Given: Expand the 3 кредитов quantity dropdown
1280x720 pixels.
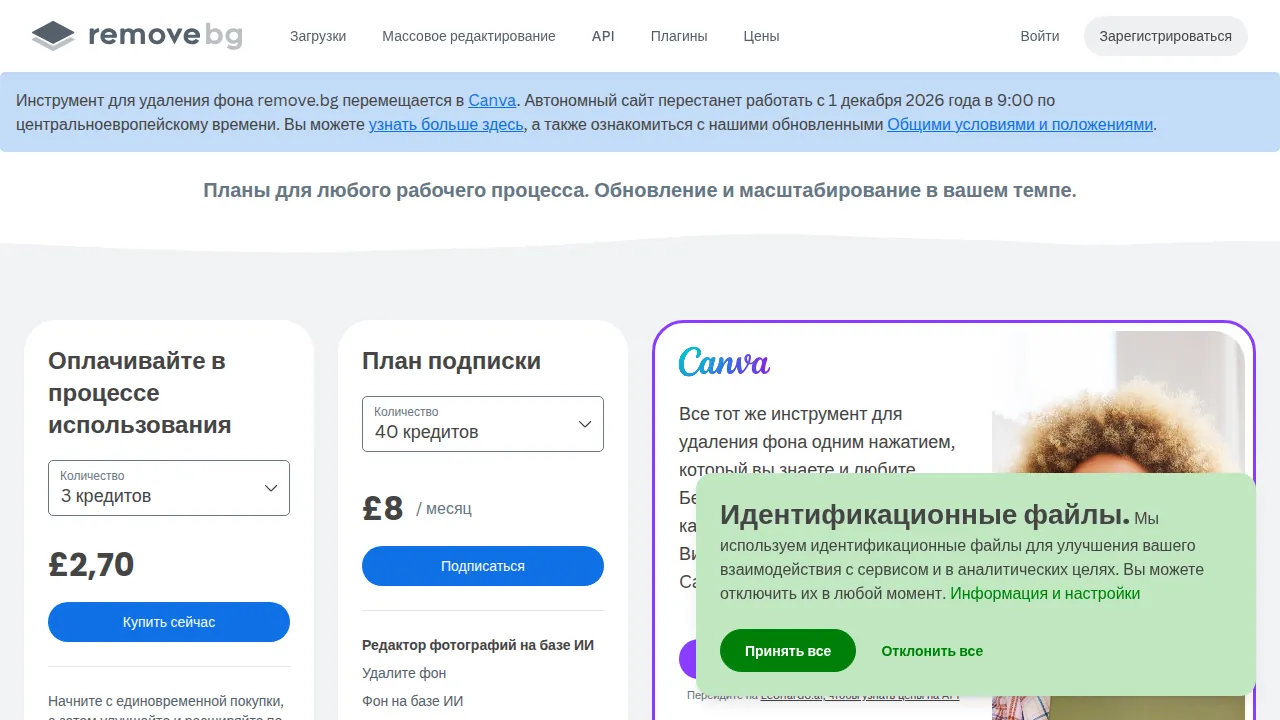Looking at the screenshot, I should click(169, 488).
